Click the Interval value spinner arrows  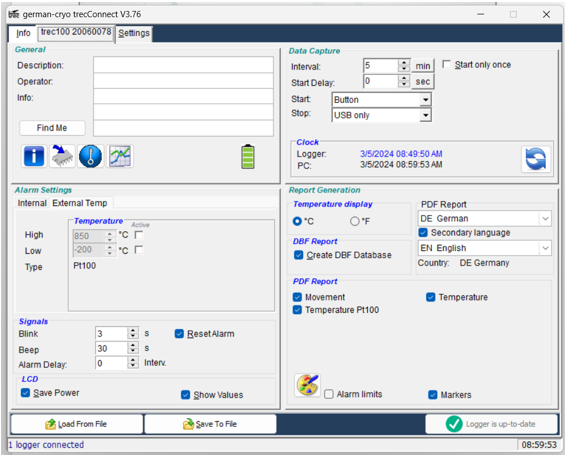pos(404,65)
